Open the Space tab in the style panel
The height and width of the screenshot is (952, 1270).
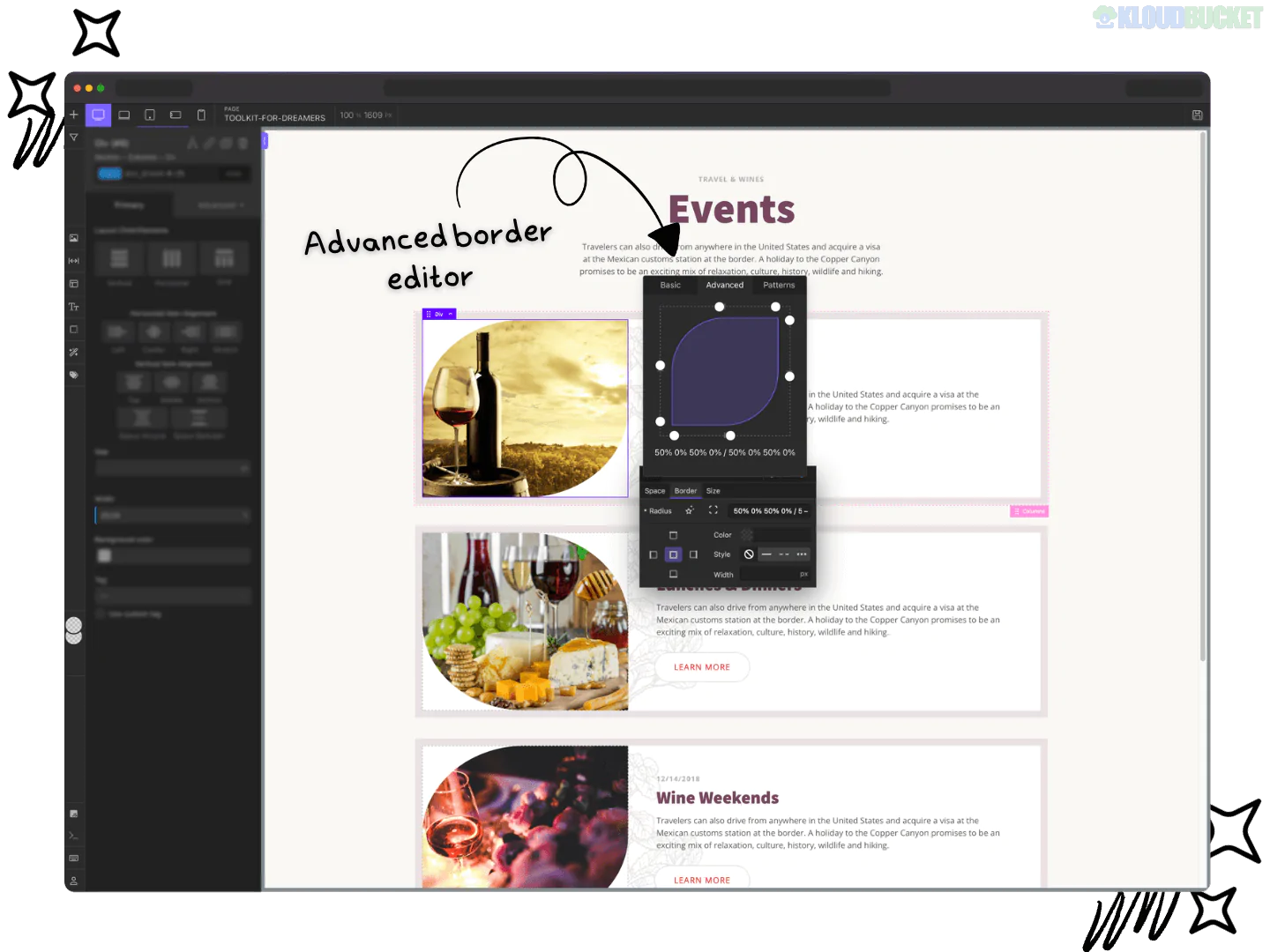click(x=655, y=491)
